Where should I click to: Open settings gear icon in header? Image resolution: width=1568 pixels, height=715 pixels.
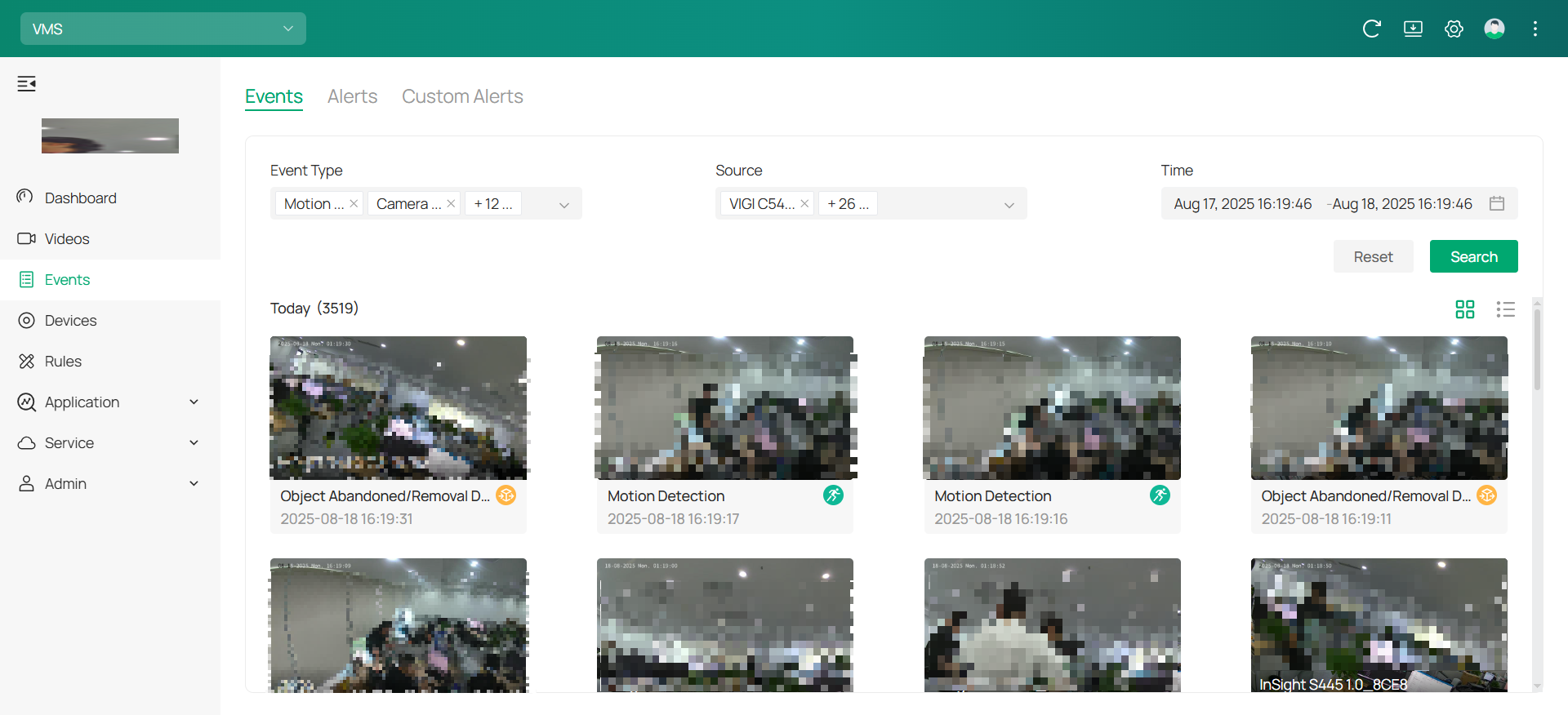tap(1454, 29)
